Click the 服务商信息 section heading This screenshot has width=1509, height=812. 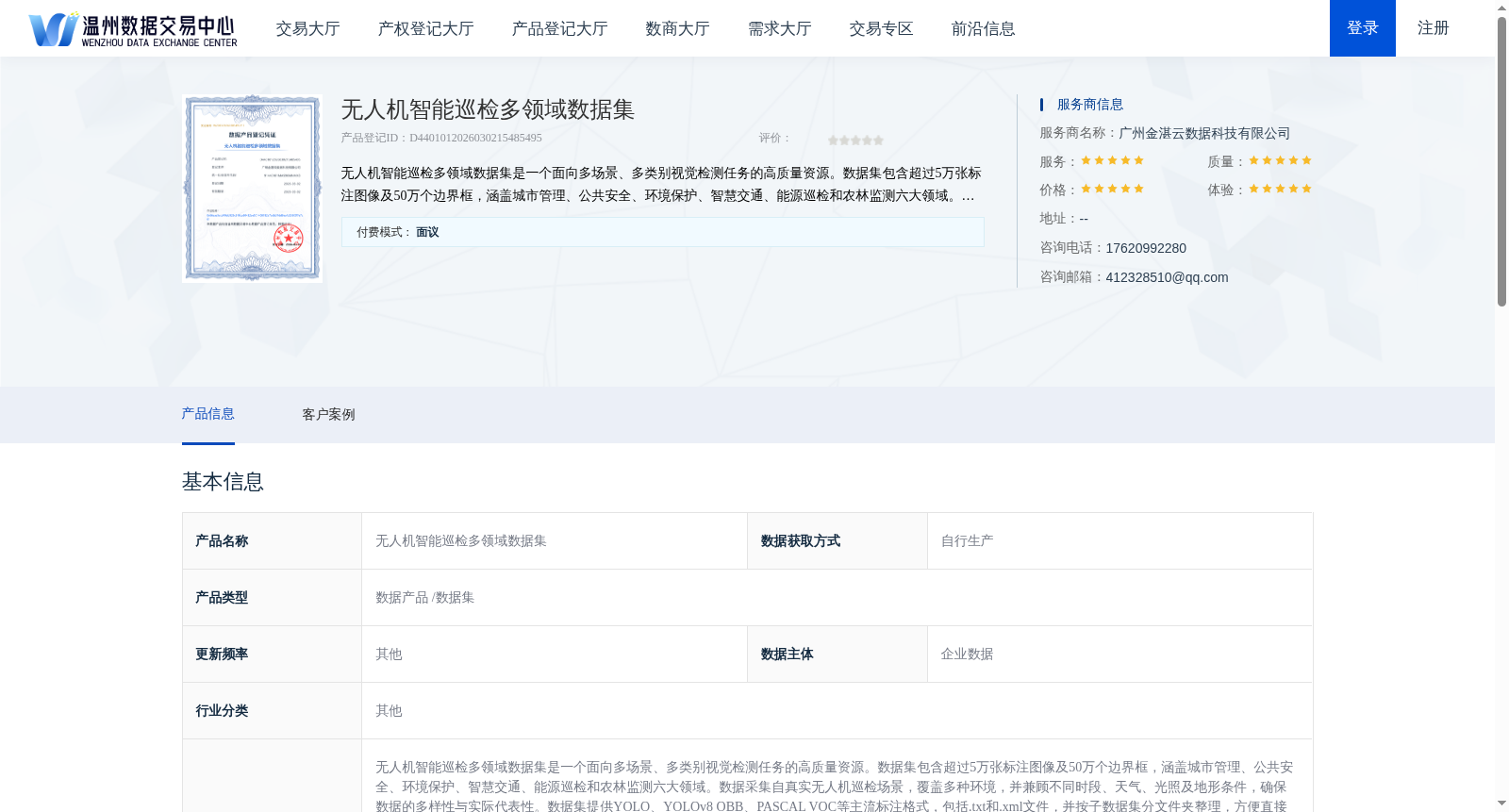[1090, 105]
